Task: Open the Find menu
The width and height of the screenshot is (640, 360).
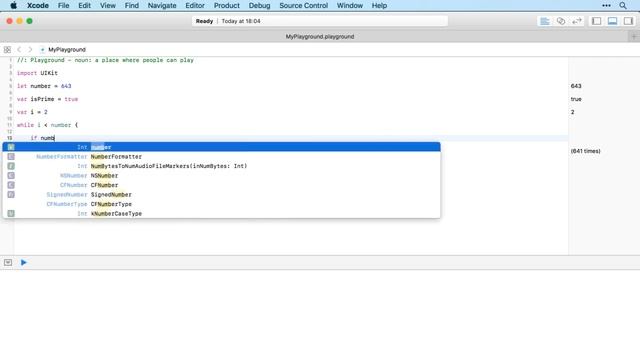Action: pyautogui.click(x=131, y=6)
